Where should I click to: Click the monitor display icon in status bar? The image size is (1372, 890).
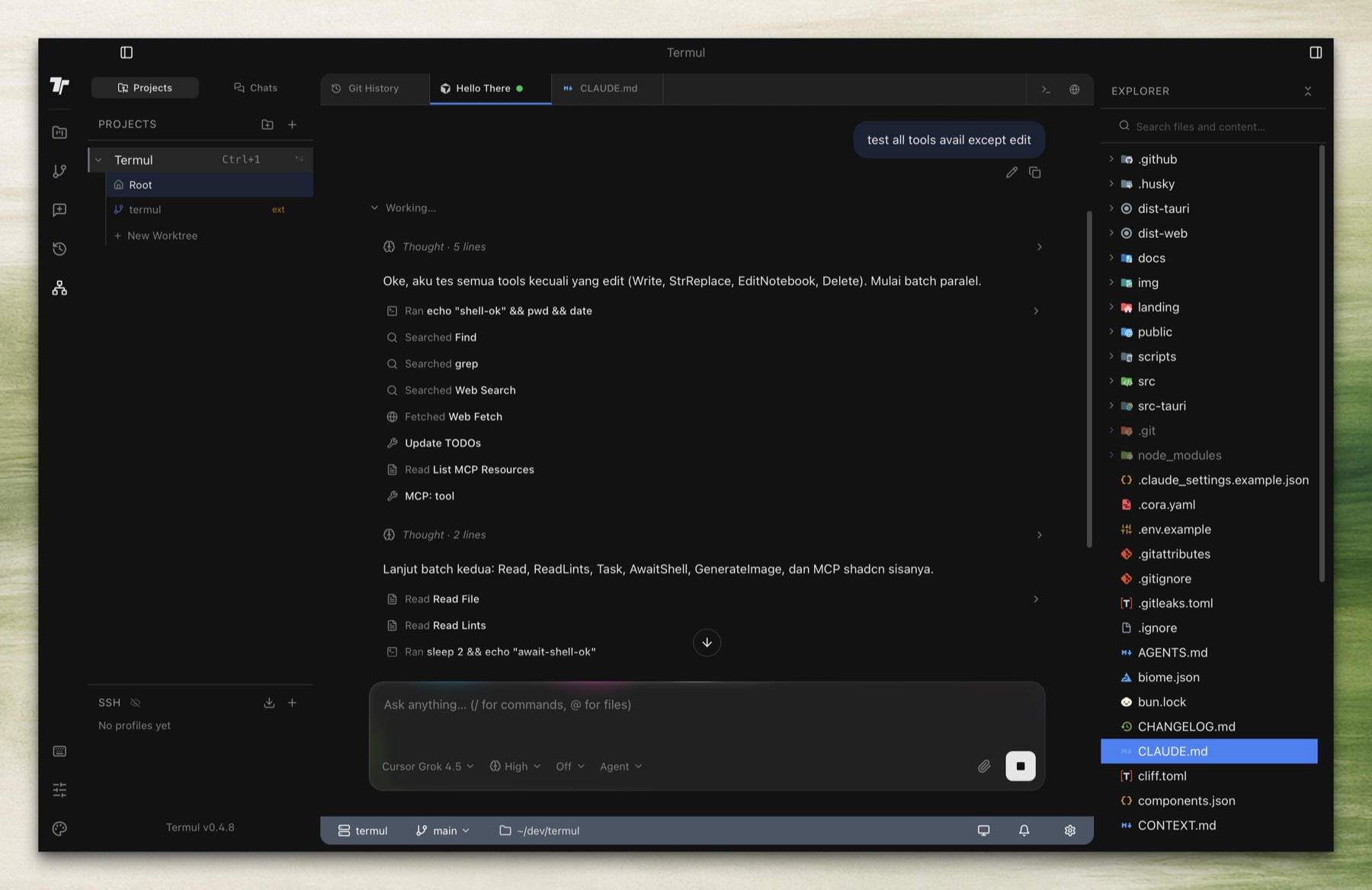tap(984, 831)
